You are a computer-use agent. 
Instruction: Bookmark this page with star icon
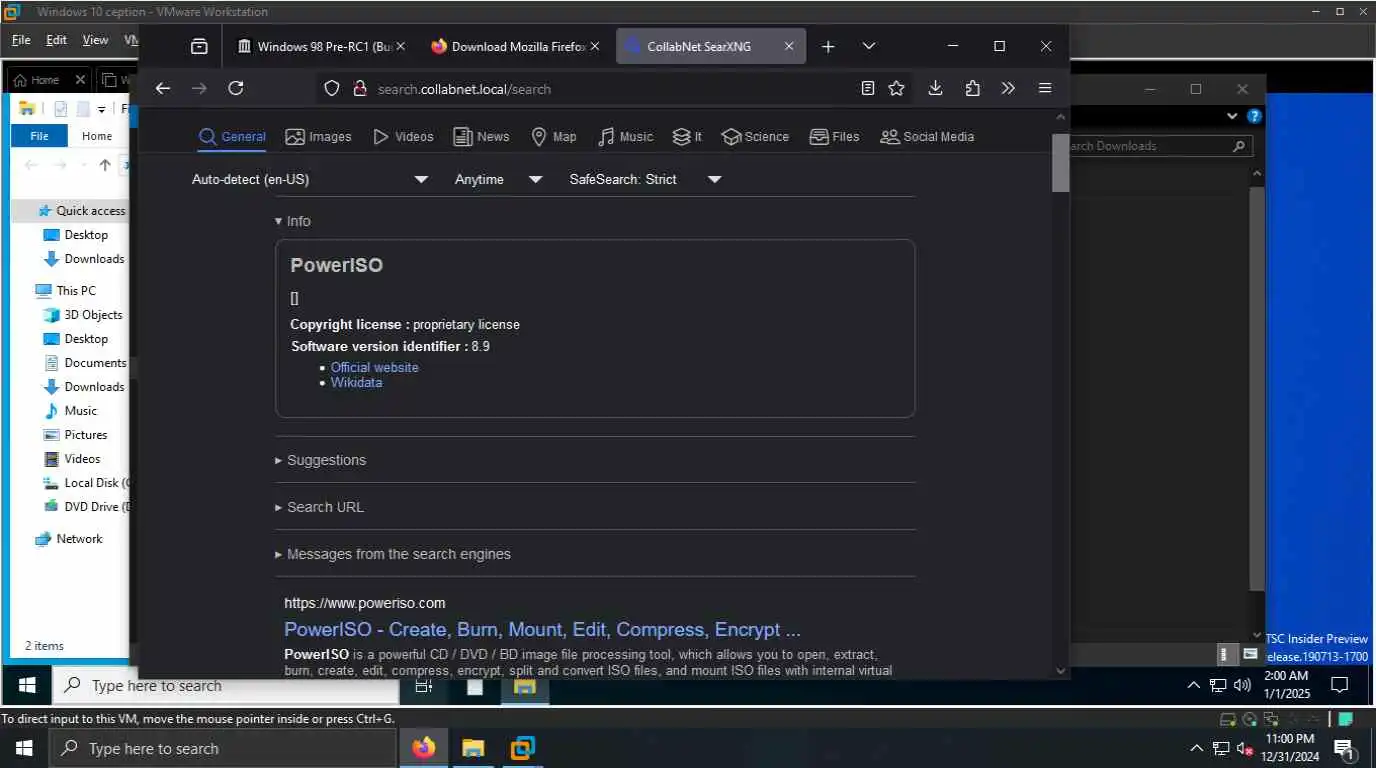896,88
